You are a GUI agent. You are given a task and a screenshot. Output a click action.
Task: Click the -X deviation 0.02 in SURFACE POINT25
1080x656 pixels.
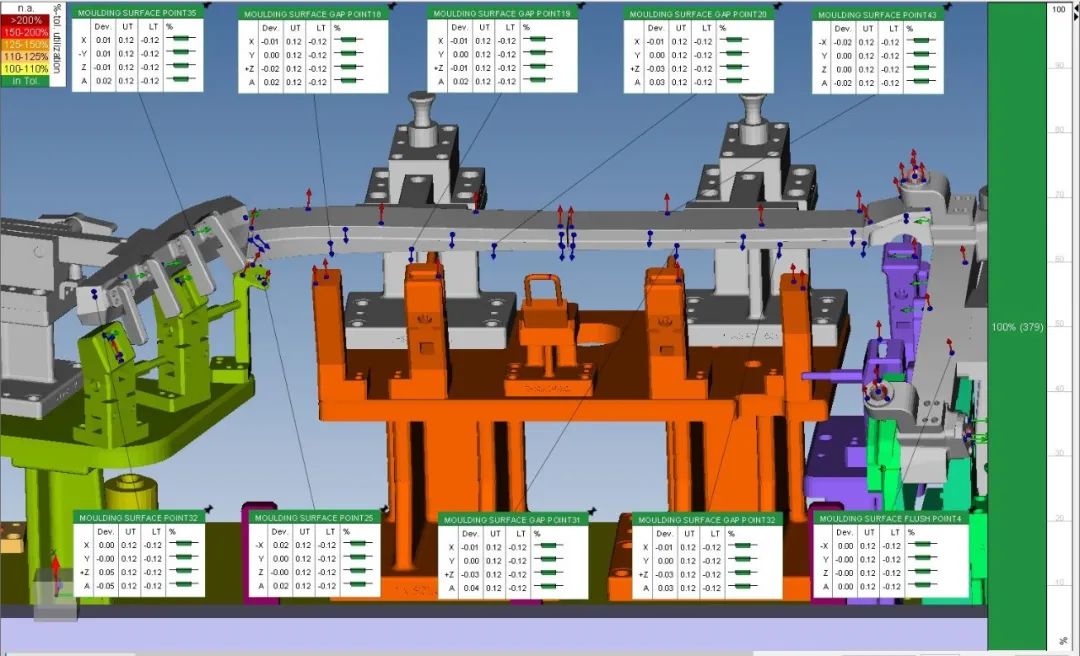[280, 545]
